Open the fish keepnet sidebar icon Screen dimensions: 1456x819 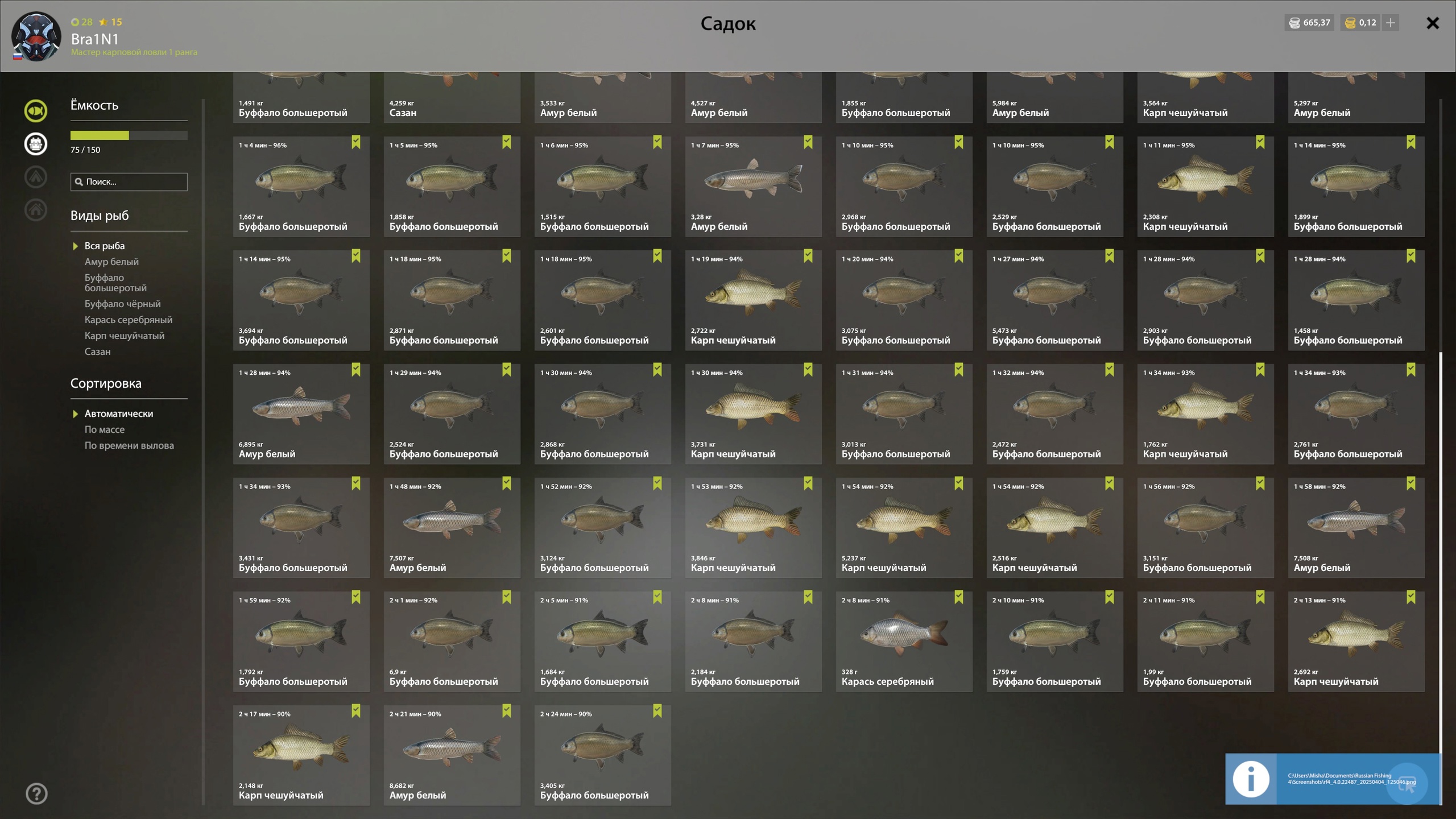(36, 111)
